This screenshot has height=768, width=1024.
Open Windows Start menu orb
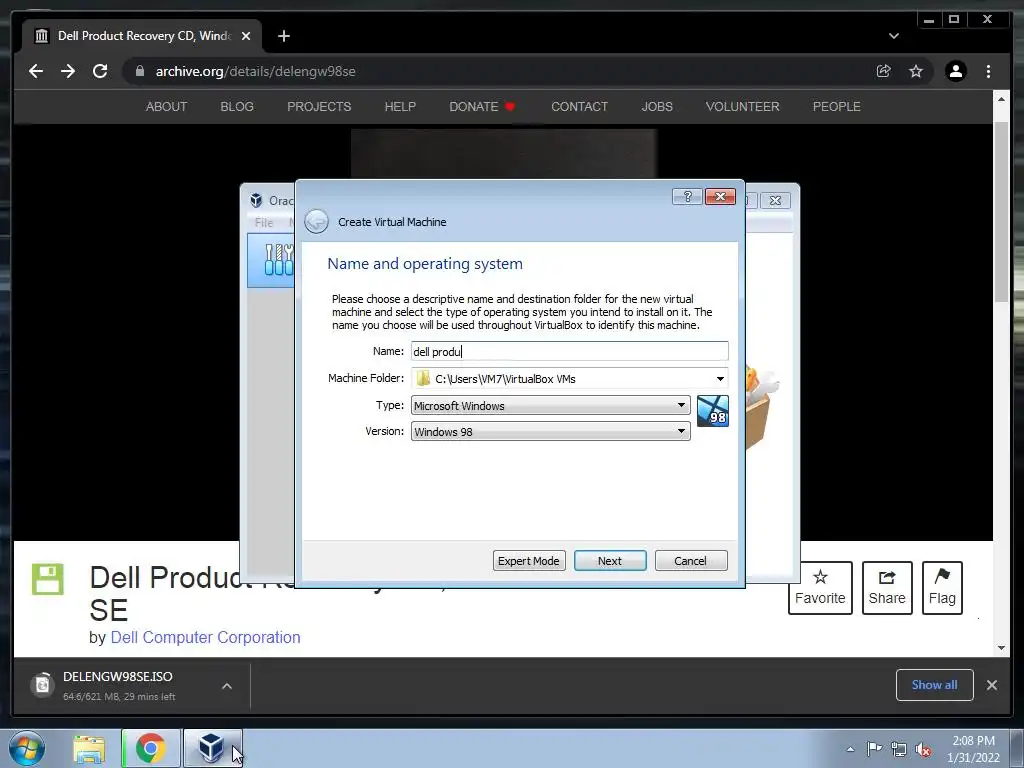(x=27, y=748)
